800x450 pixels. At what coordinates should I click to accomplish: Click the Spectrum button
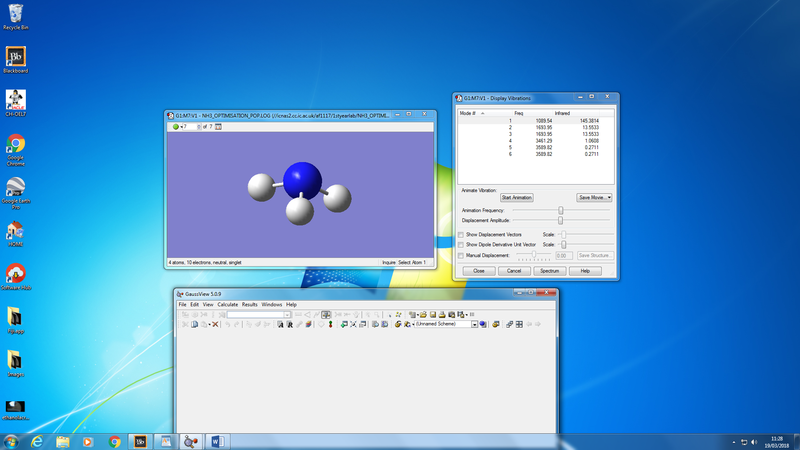tap(550, 271)
